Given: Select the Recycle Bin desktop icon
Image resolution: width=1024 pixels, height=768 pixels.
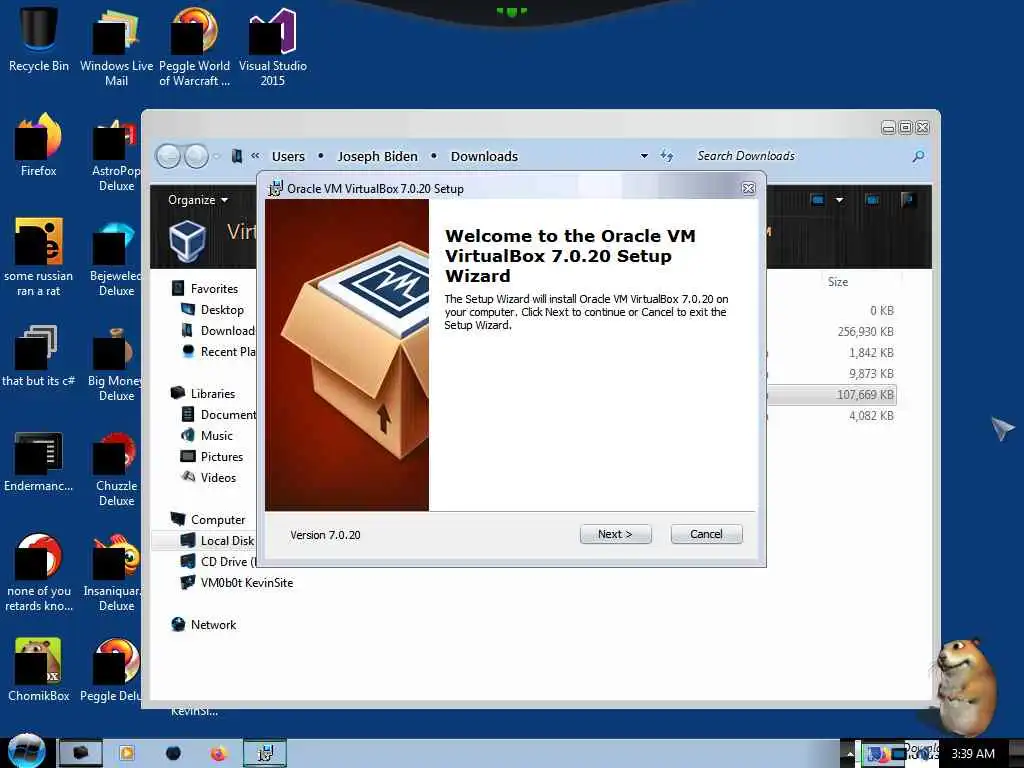Looking at the screenshot, I should click(39, 39).
